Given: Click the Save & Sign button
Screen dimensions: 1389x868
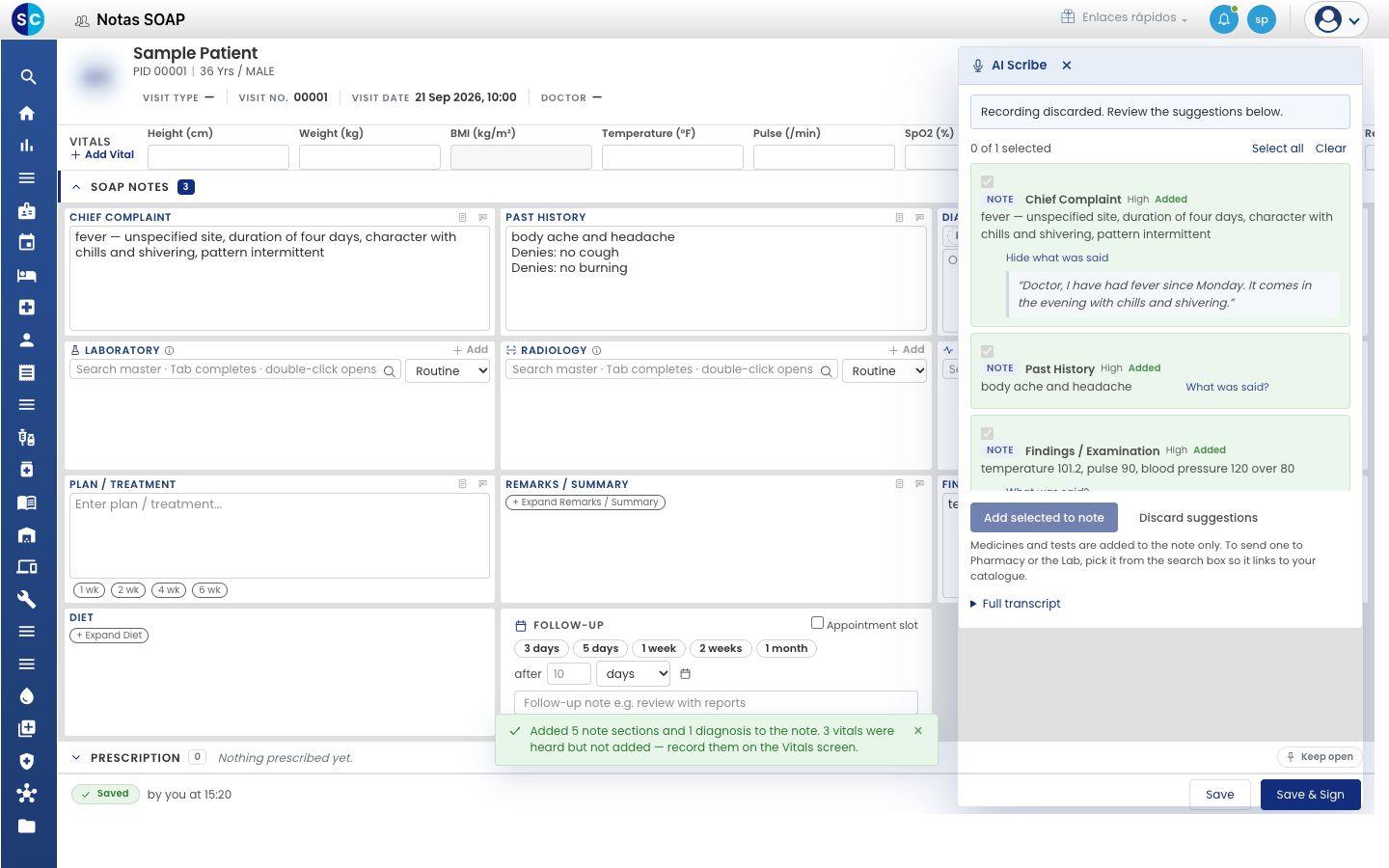Looking at the screenshot, I should coord(1310,795).
